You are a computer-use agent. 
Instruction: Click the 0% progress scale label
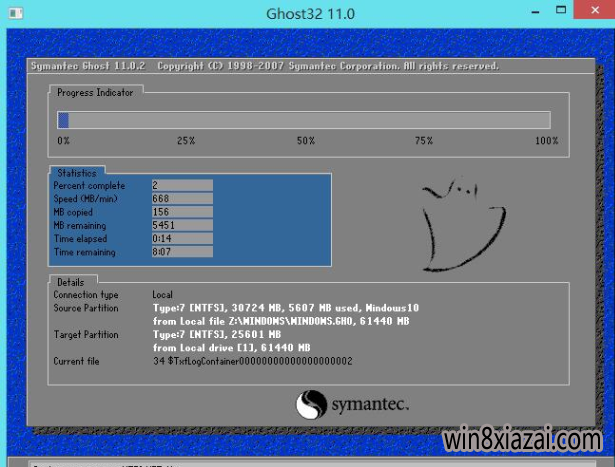coord(64,141)
